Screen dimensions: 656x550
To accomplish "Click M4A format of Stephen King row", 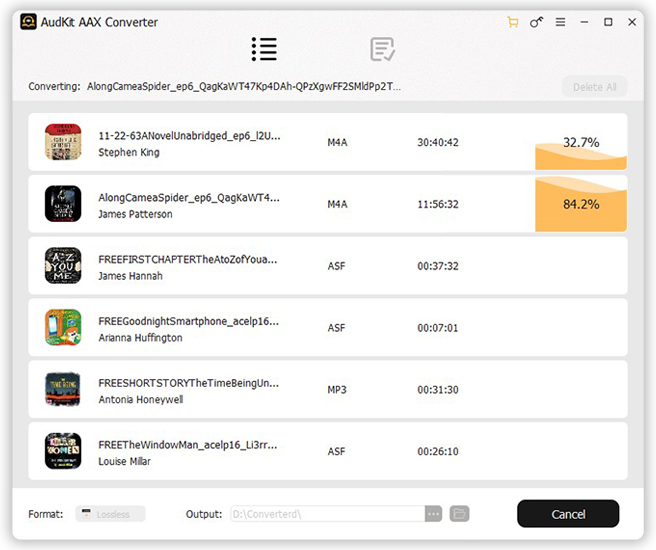I will 337,143.
